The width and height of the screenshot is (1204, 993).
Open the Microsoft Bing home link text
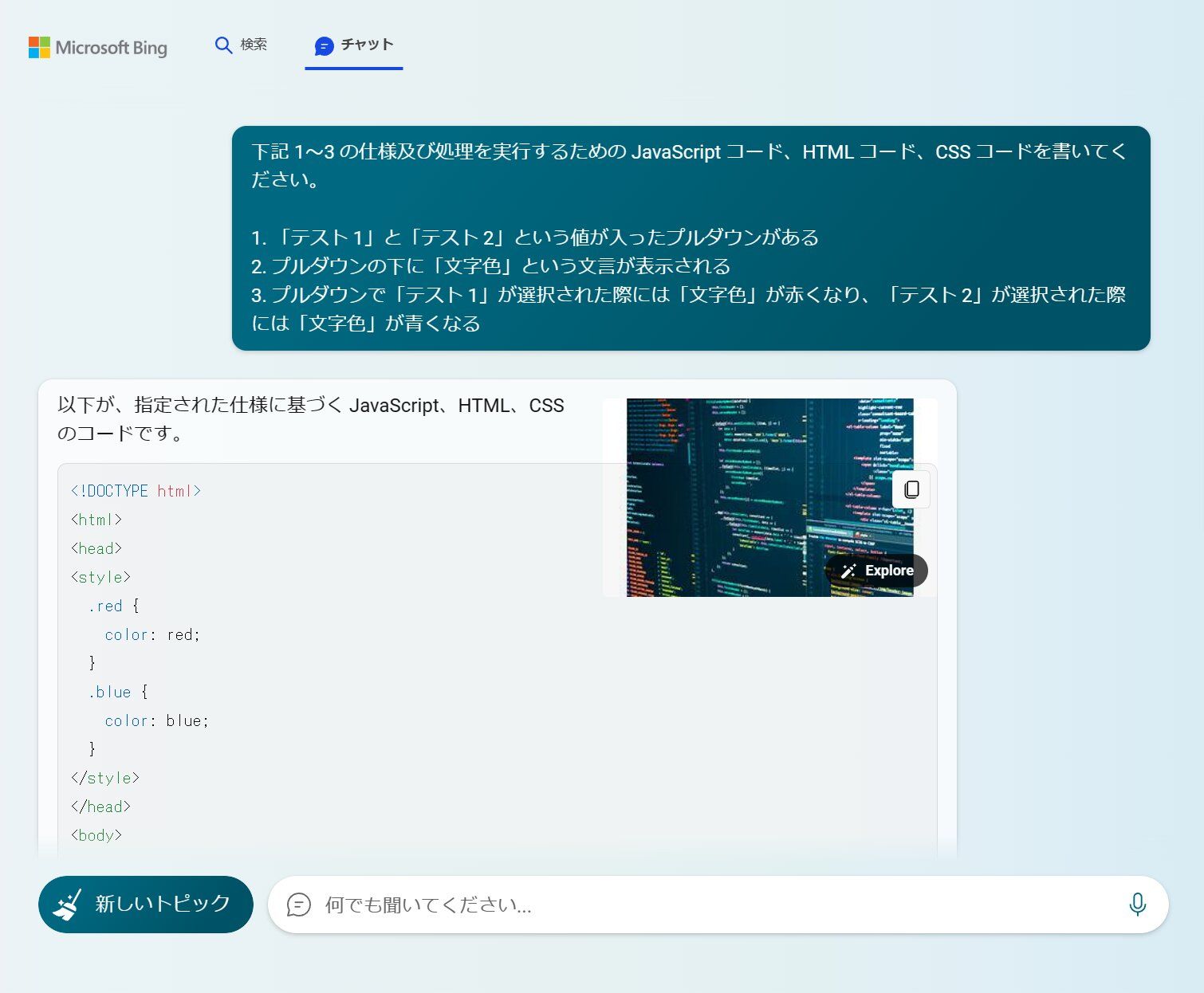111,48
